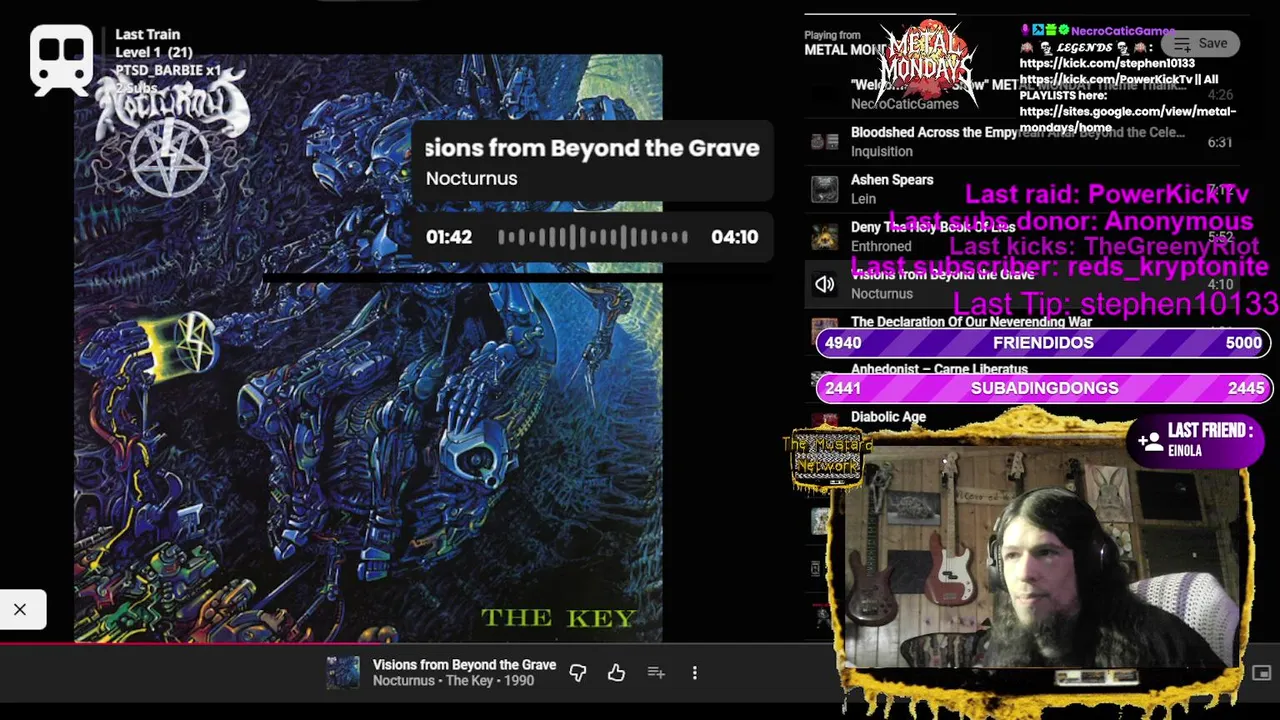1280x720 pixels.
Task: Click the NecroCaticGames artist under the first queue item
Action: (904, 104)
